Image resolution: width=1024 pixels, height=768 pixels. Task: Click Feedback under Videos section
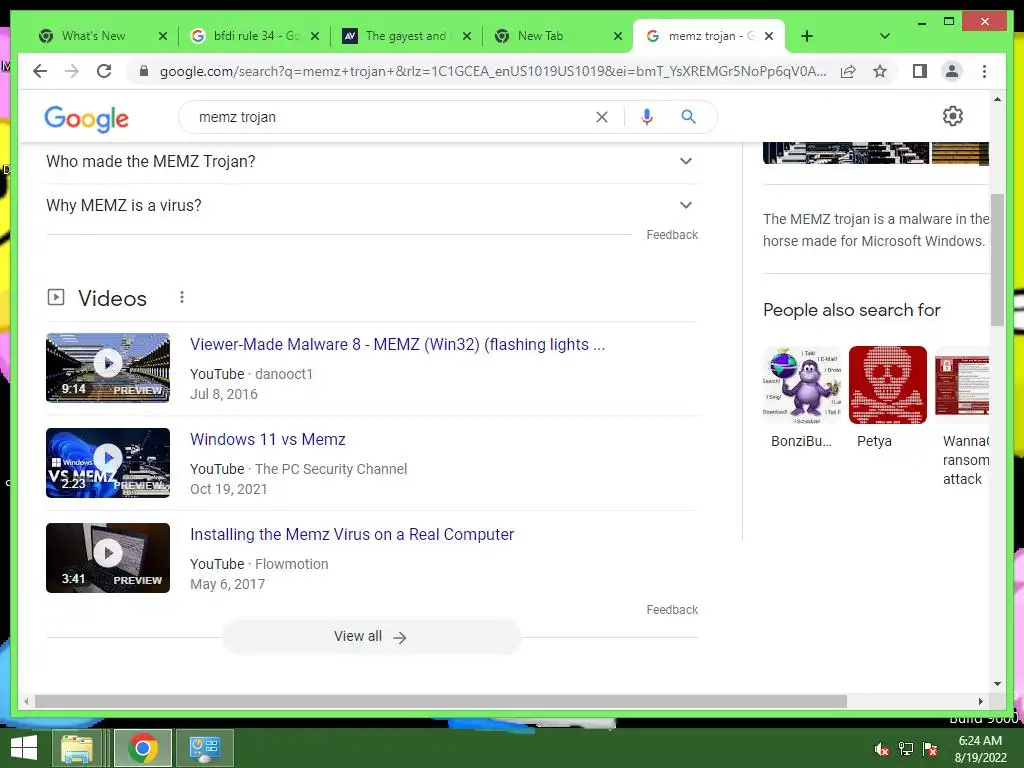point(672,610)
